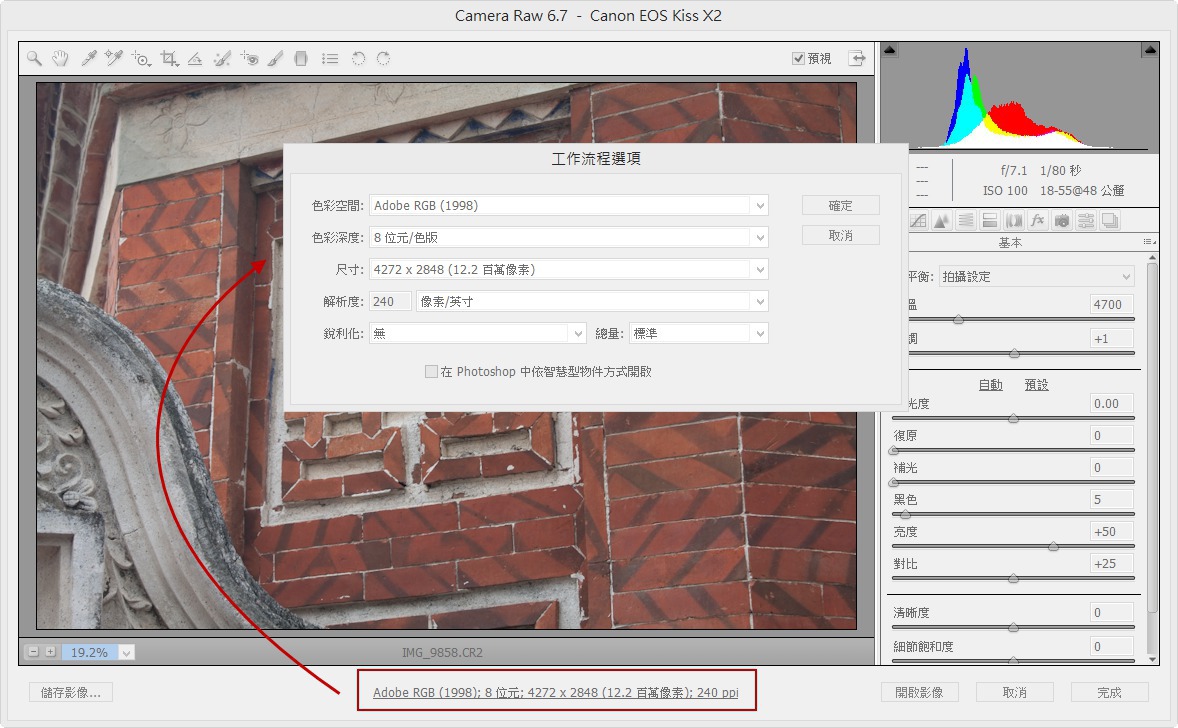
Task: Open the 色彩空間 Adobe RGB dropdown
Action: [x=569, y=205]
